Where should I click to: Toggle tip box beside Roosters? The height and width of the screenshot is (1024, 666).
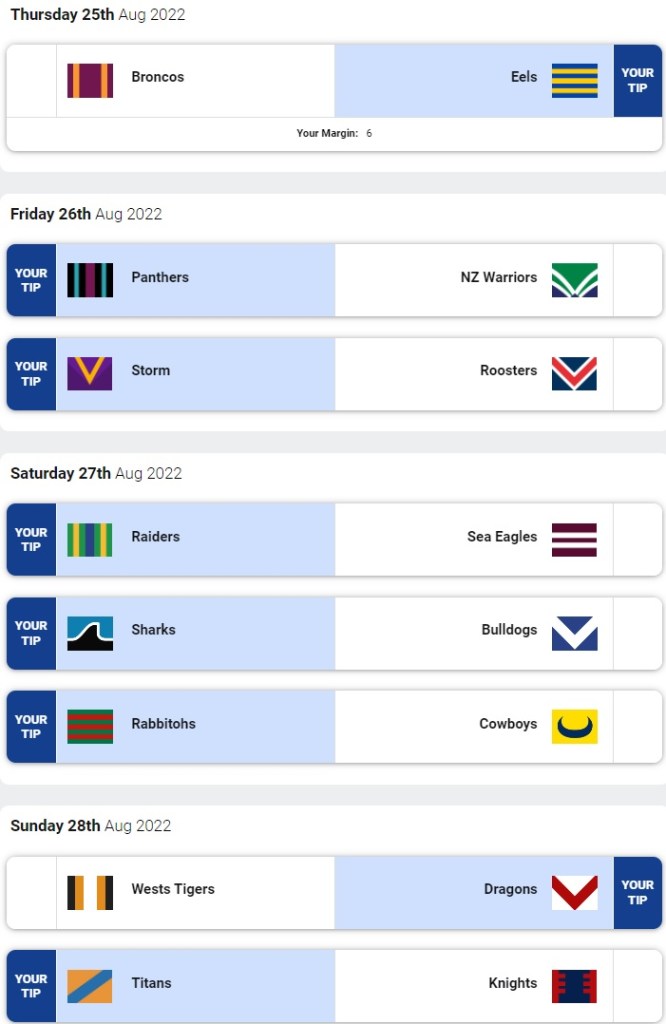tap(637, 373)
